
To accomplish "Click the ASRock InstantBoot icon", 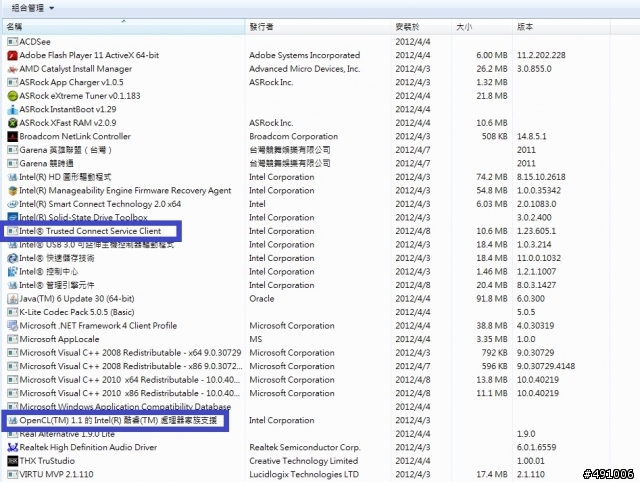I will pyautogui.click(x=13, y=109).
